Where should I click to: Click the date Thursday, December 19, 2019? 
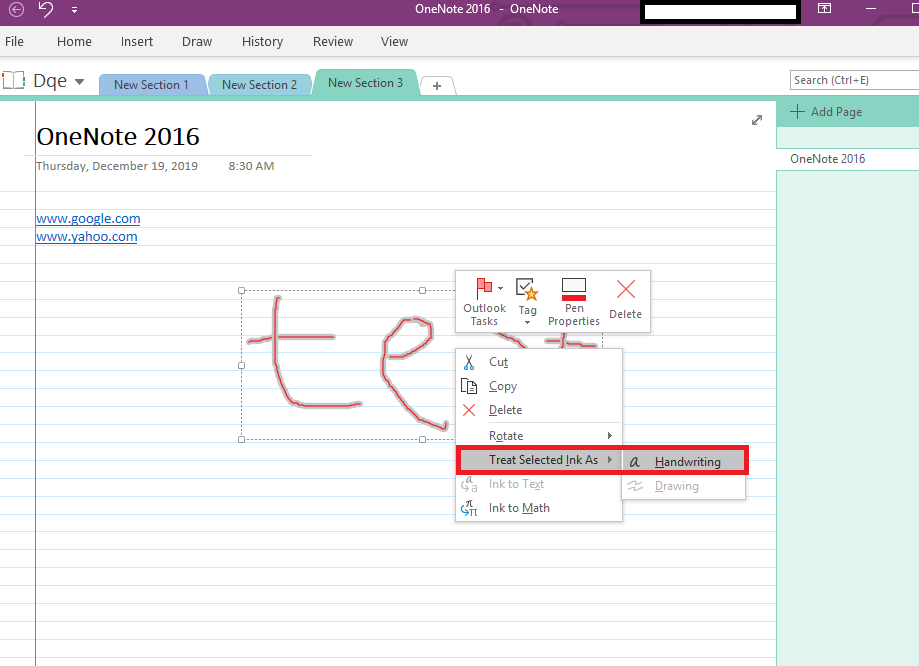[x=117, y=166]
